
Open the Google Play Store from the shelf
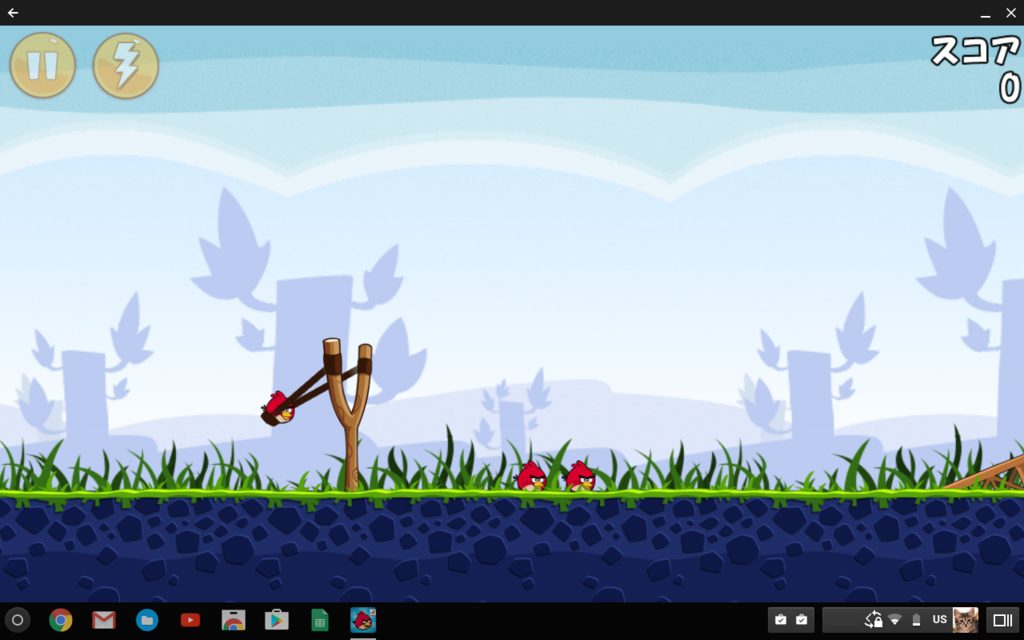pyautogui.click(x=276, y=620)
